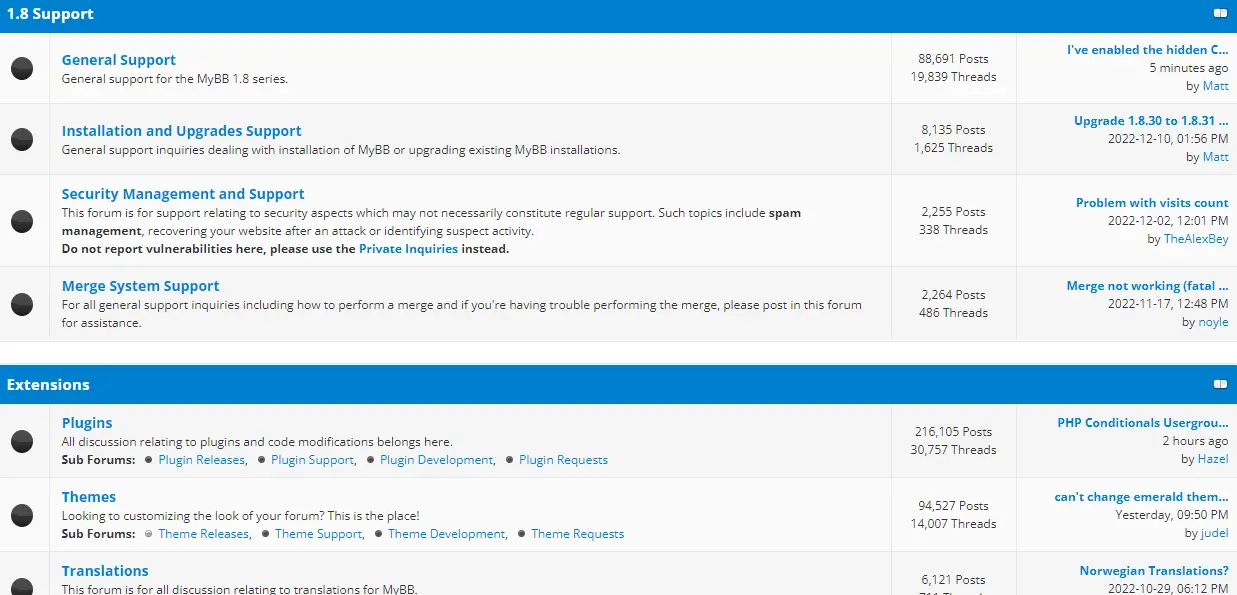Click the small icon before Theme Requests
Screen dimensions: 1237x595
coord(522,534)
